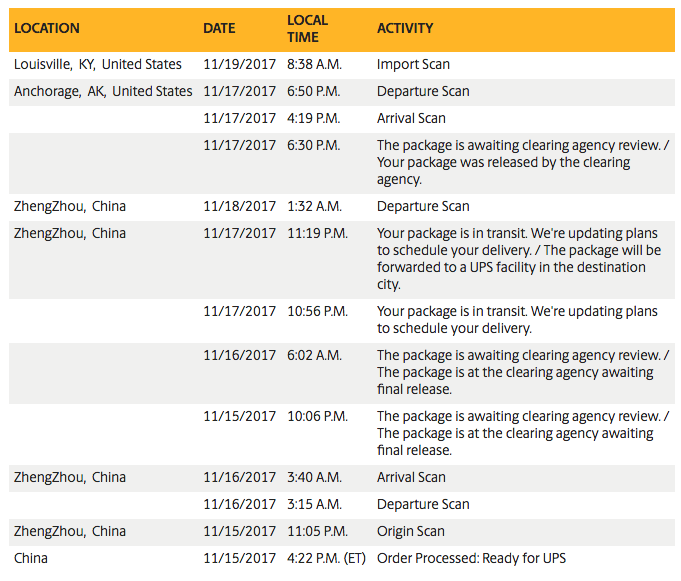Viewport: 681px width, 581px height.
Task: Click the 8:38 A.M. time cell
Action: click(314, 64)
